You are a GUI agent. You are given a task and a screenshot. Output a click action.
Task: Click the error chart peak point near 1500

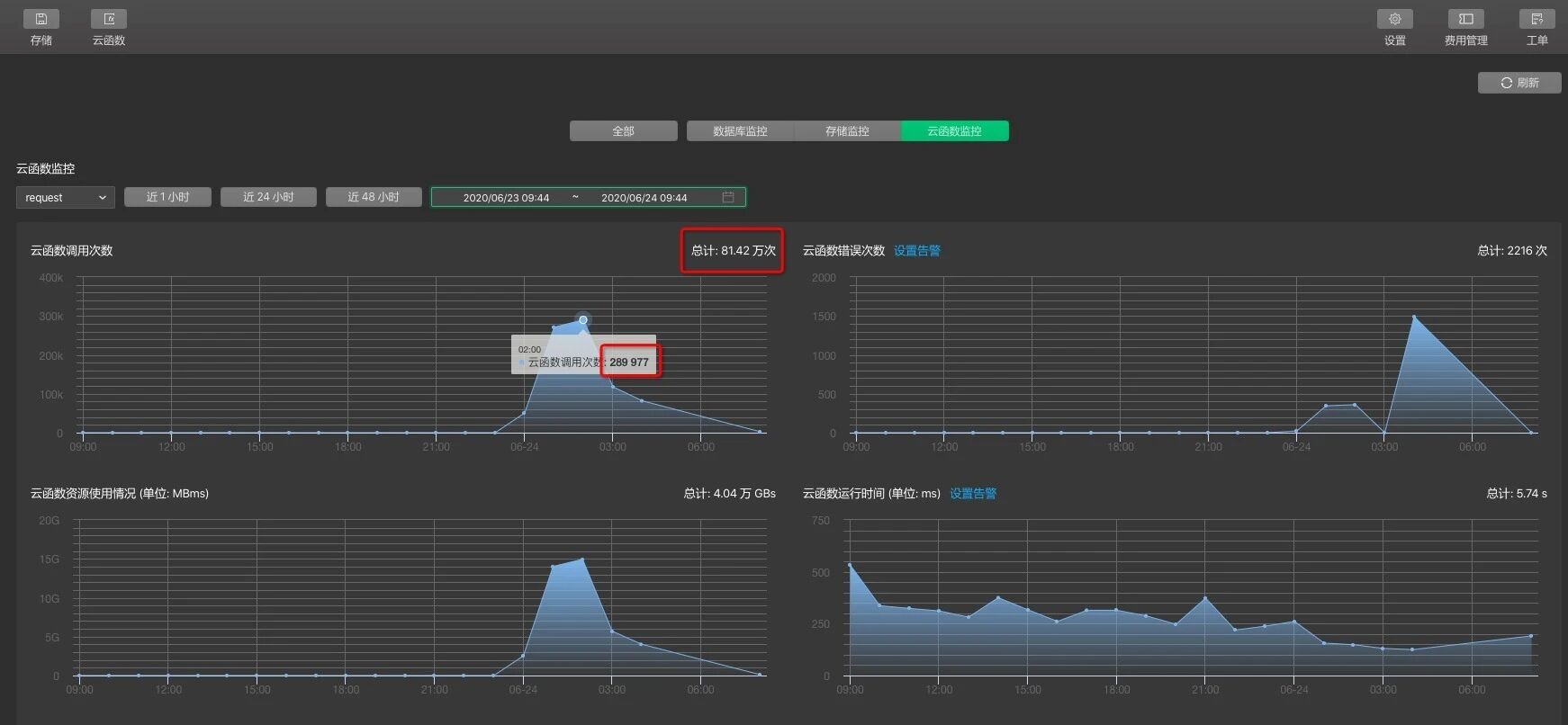pos(1414,317)
